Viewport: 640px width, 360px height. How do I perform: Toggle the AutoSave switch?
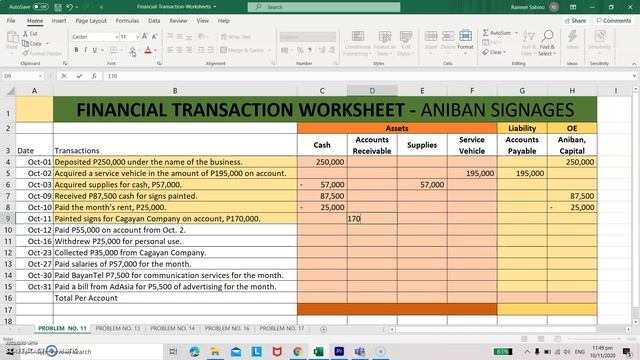click(40, 7)
